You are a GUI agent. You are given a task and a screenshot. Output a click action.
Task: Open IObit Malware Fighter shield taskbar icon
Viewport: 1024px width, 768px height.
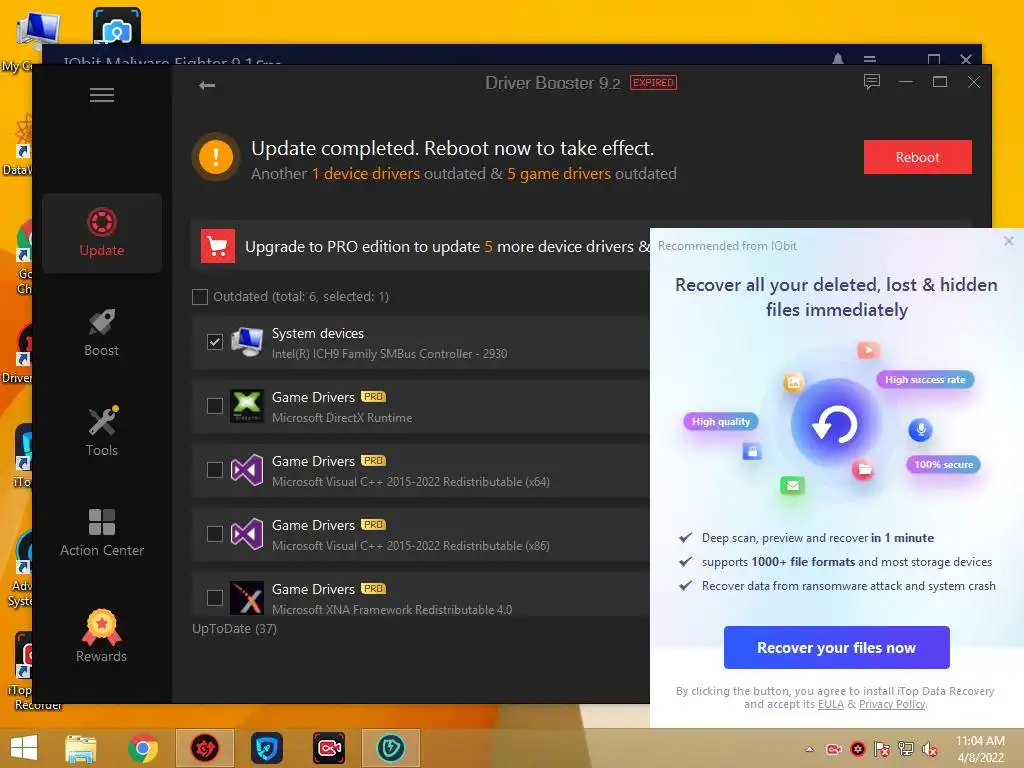[266, 748]
